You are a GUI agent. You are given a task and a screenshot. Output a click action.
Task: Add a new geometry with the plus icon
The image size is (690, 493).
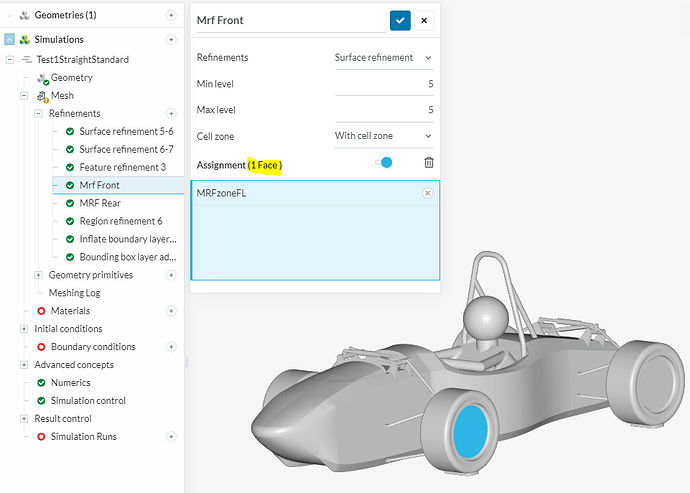click(x=171, y=15)
